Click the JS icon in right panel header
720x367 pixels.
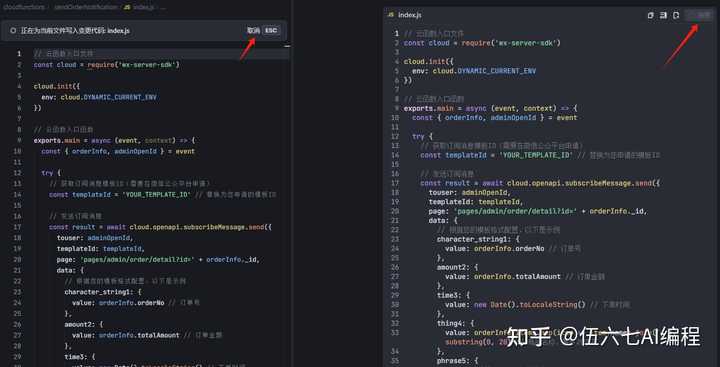tap(391, 15)
